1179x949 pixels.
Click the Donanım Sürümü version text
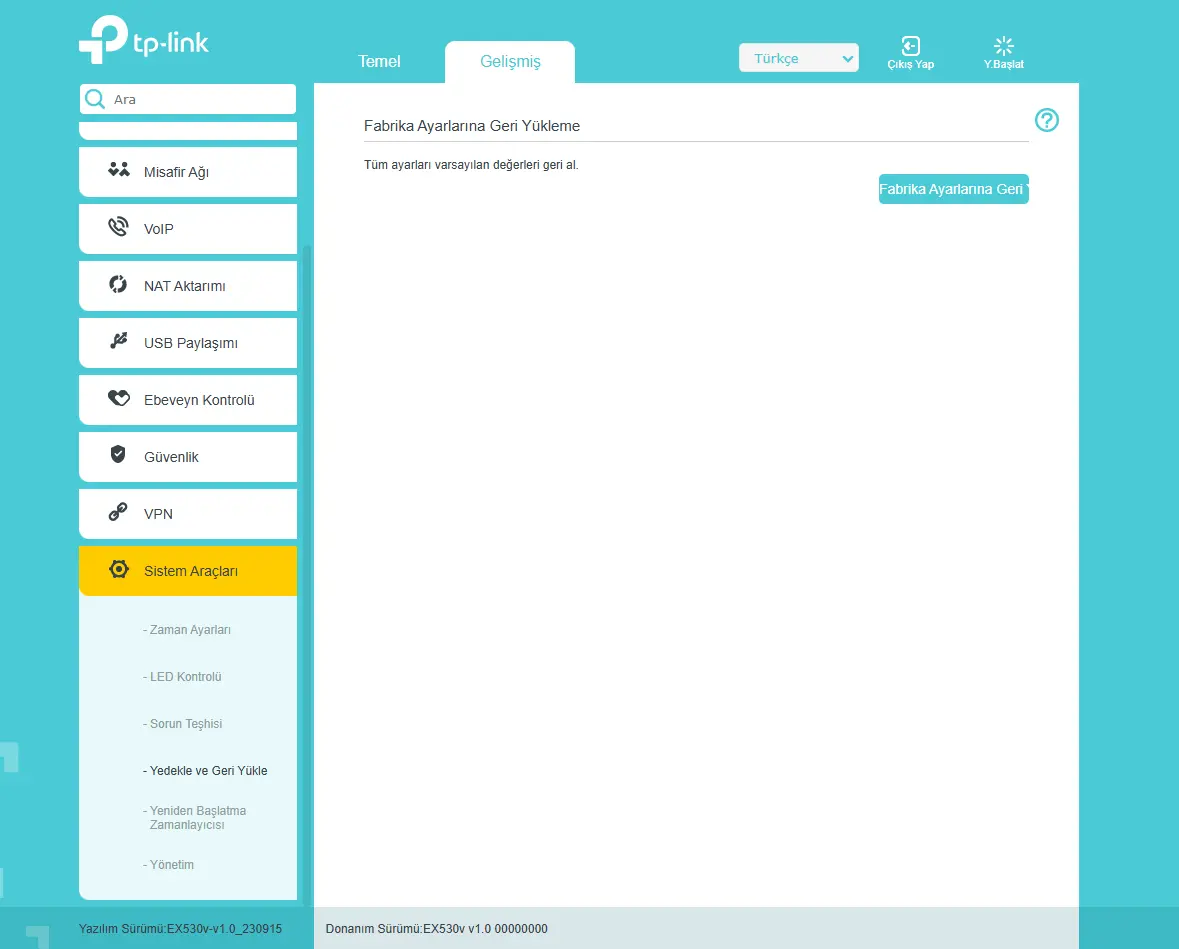436,929
